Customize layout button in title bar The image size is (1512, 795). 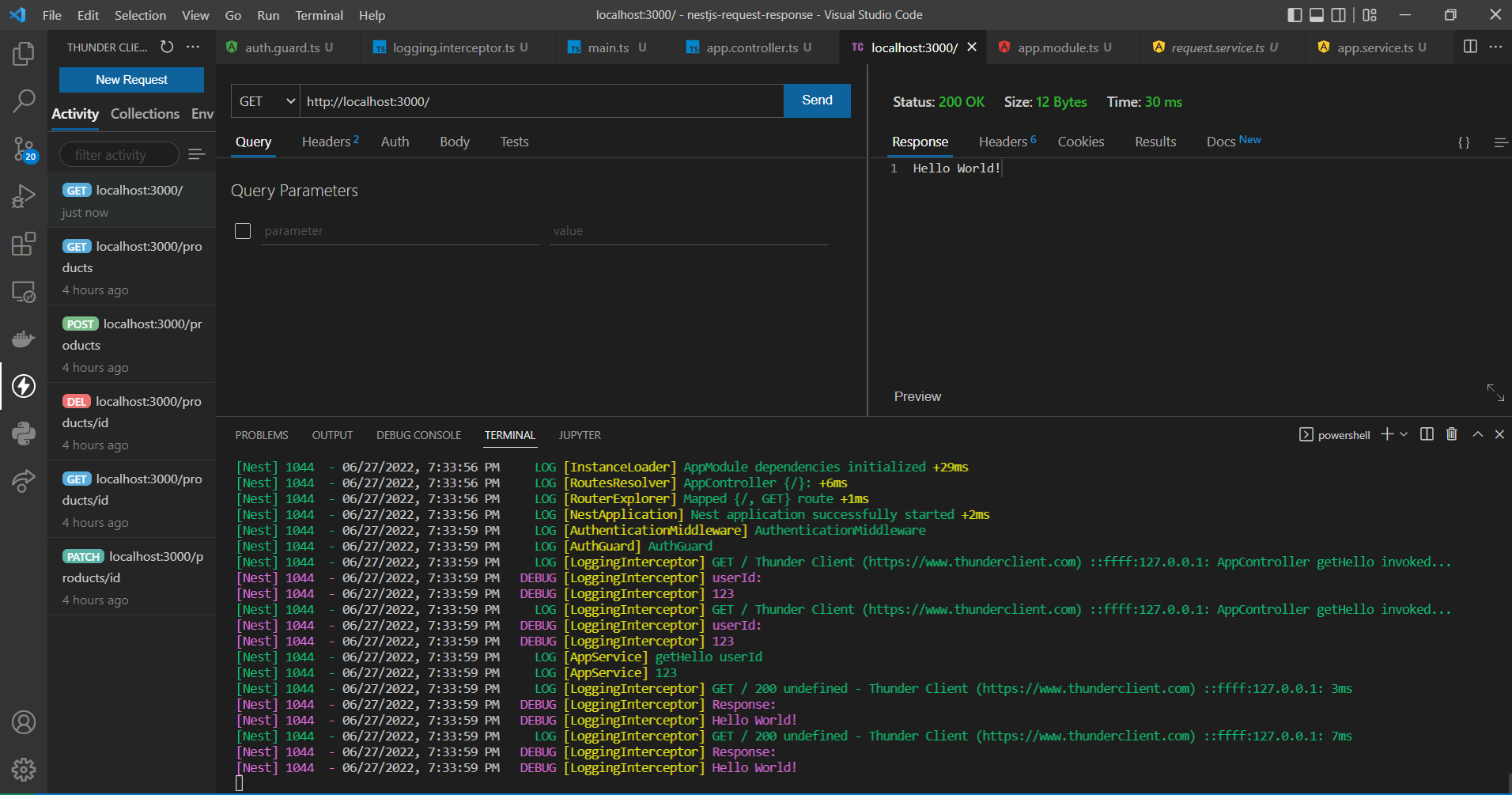tap(1370, 15)
